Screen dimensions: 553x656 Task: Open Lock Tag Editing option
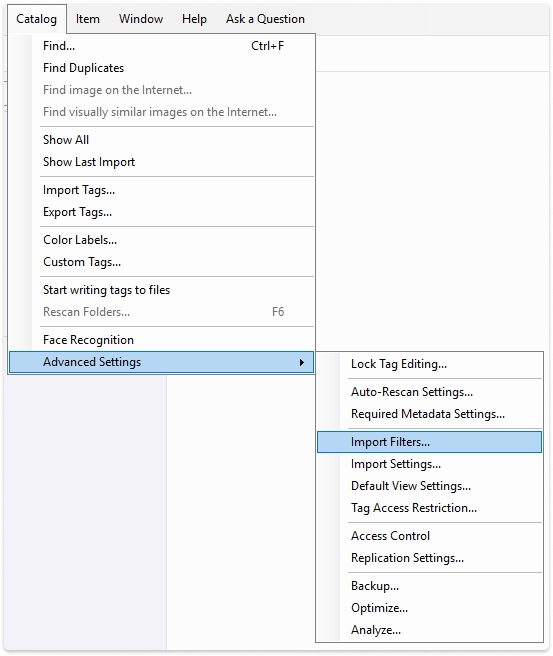point(429,364)
